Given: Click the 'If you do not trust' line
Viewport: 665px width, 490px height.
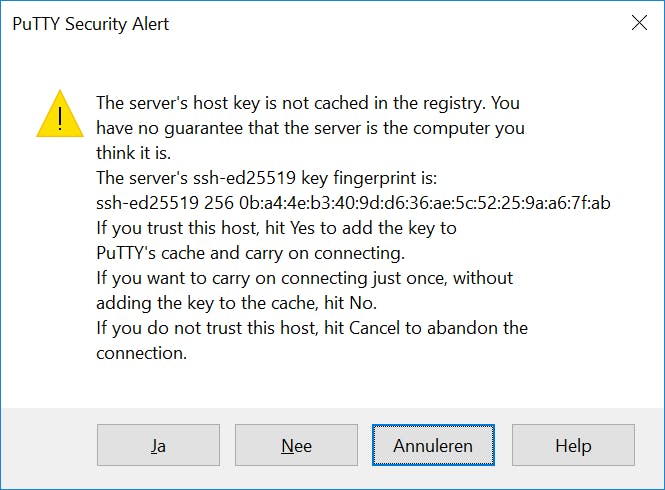Looking at the screenshot, I should point(312,328).
